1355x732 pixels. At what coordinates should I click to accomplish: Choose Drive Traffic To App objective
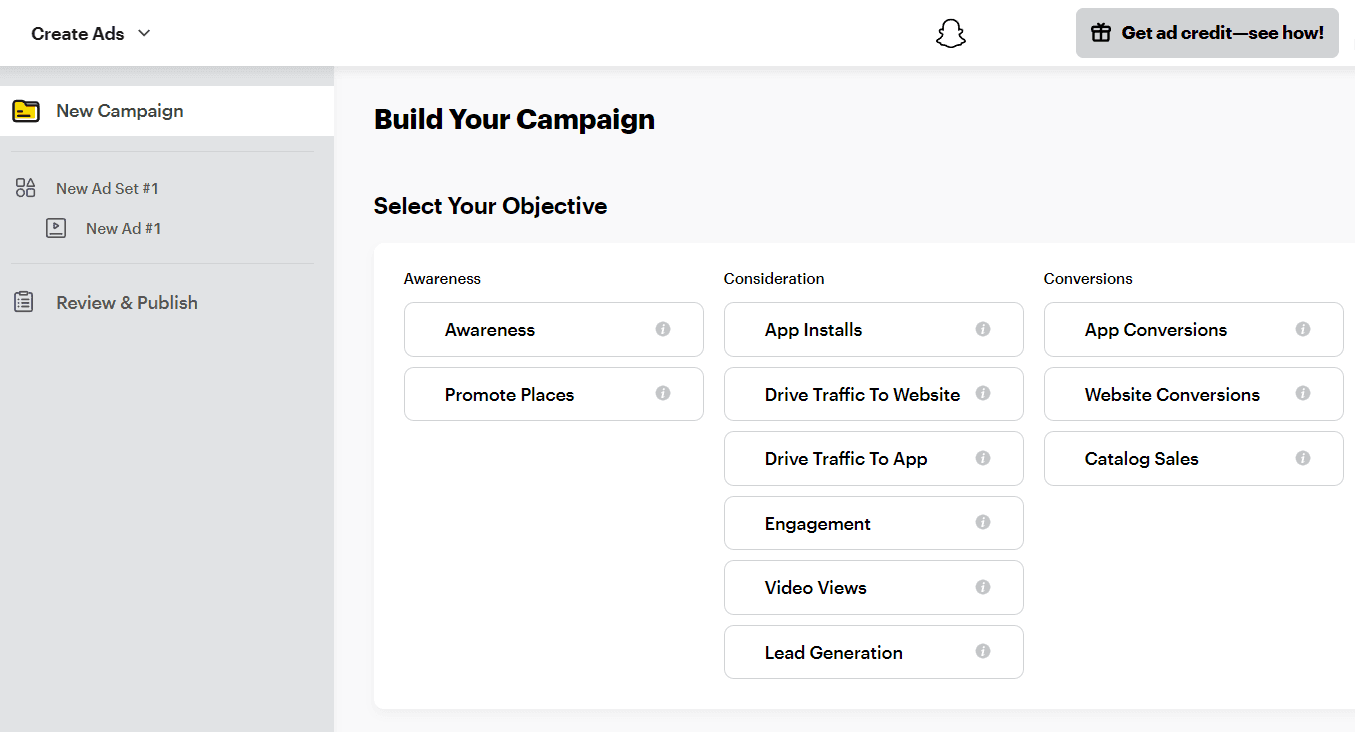(x=850, y=459)
